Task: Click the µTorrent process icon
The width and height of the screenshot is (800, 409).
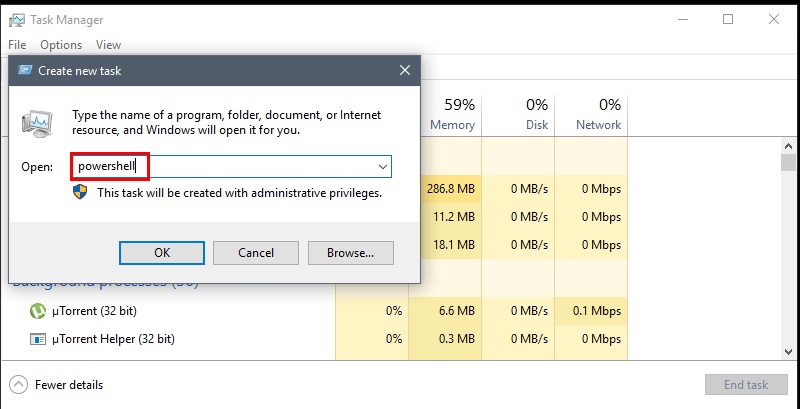Action: pos(38,311)
